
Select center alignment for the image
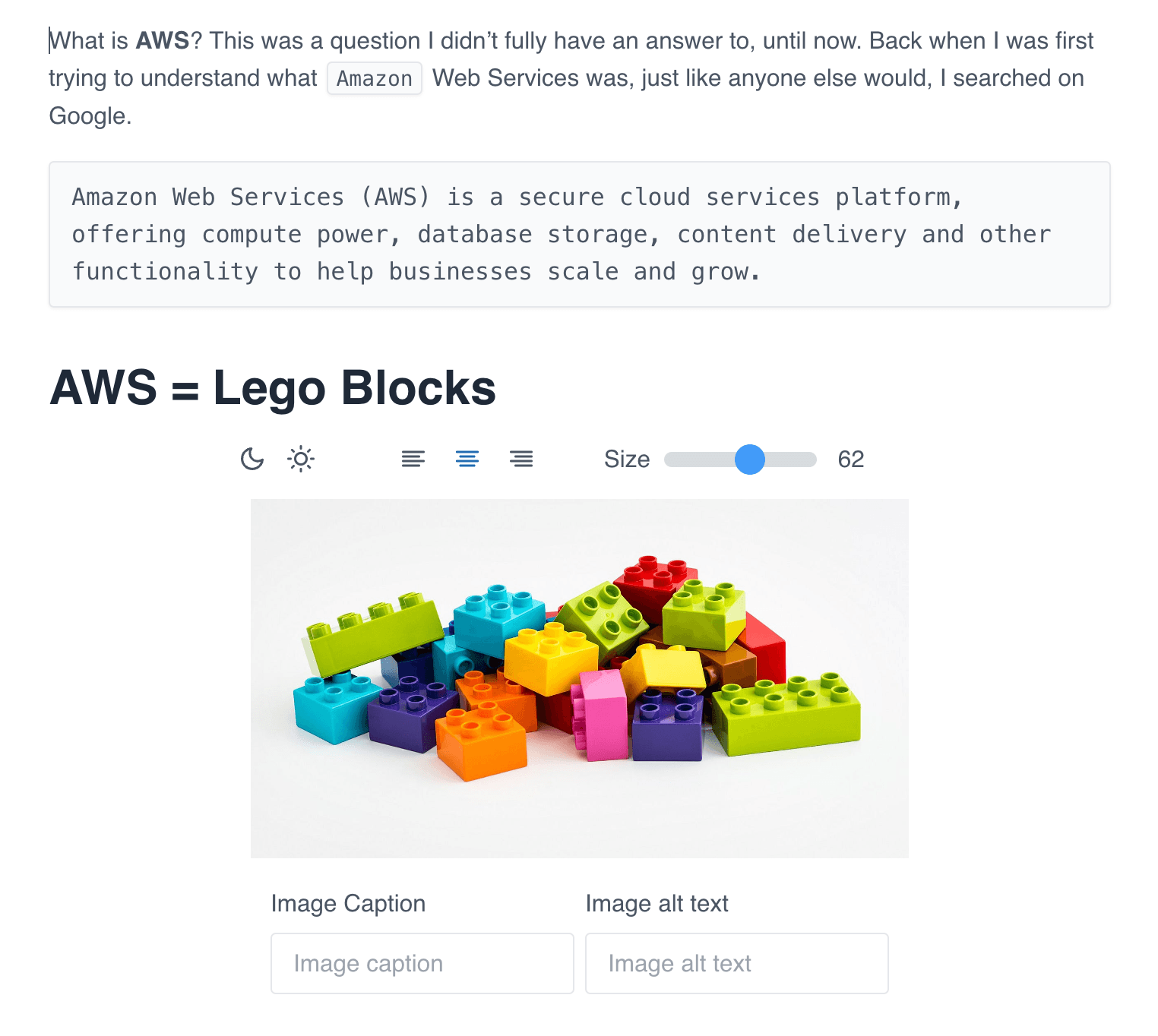pos(467,459)
